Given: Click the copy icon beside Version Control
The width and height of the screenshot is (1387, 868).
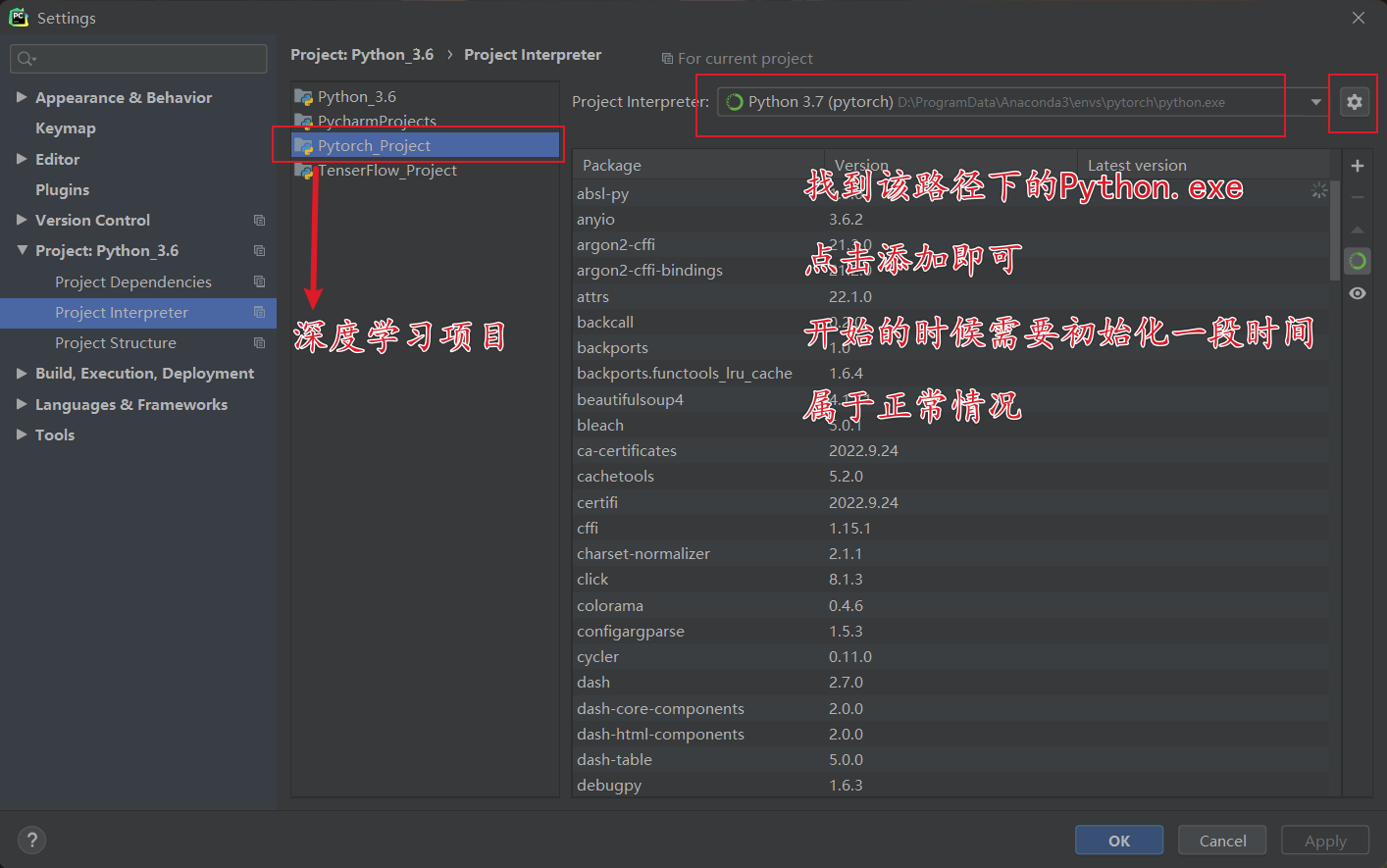Looking at the screenshot, I should click(259, 221).
